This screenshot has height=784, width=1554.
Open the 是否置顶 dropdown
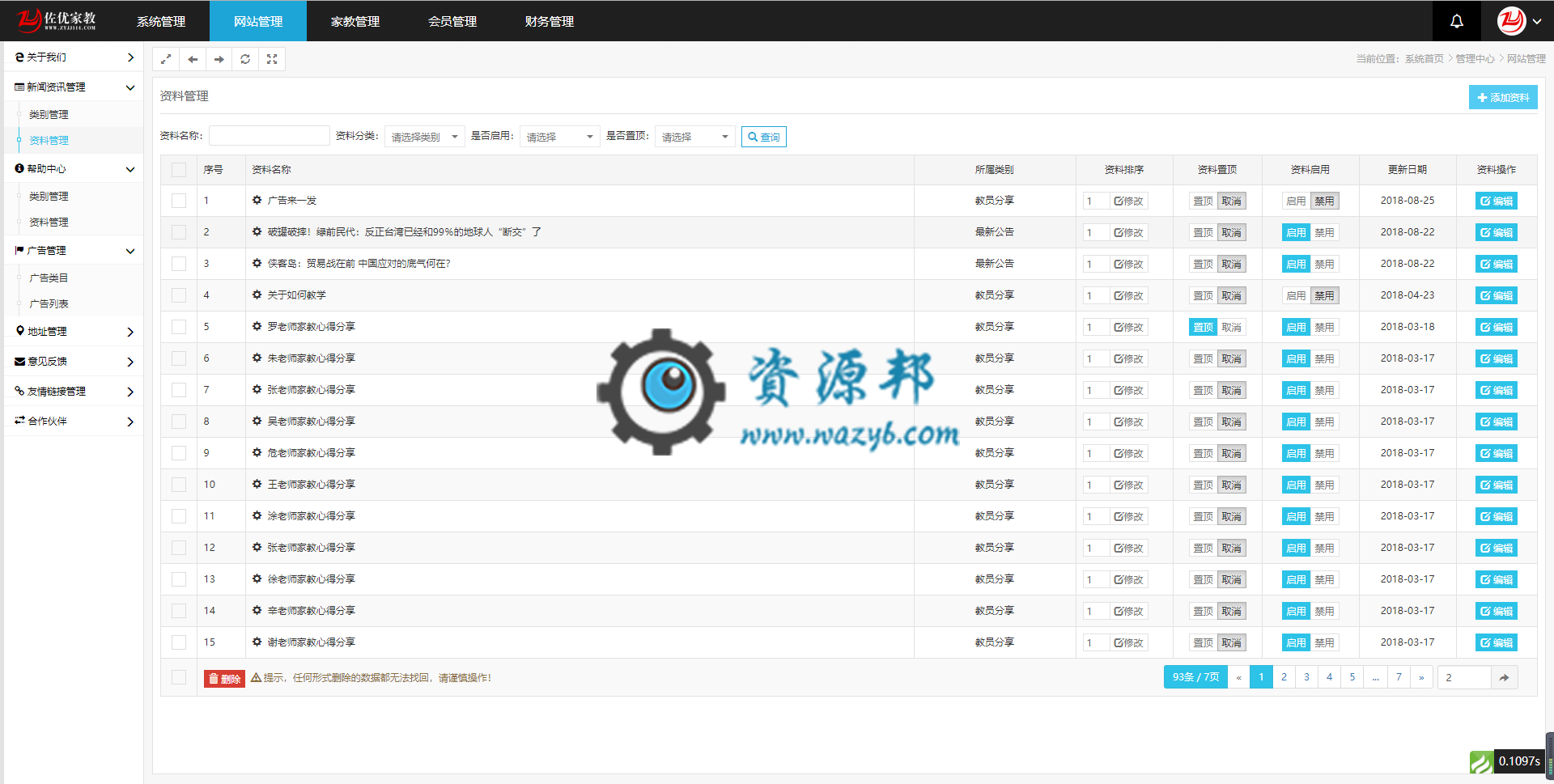[x=694, y=137]
